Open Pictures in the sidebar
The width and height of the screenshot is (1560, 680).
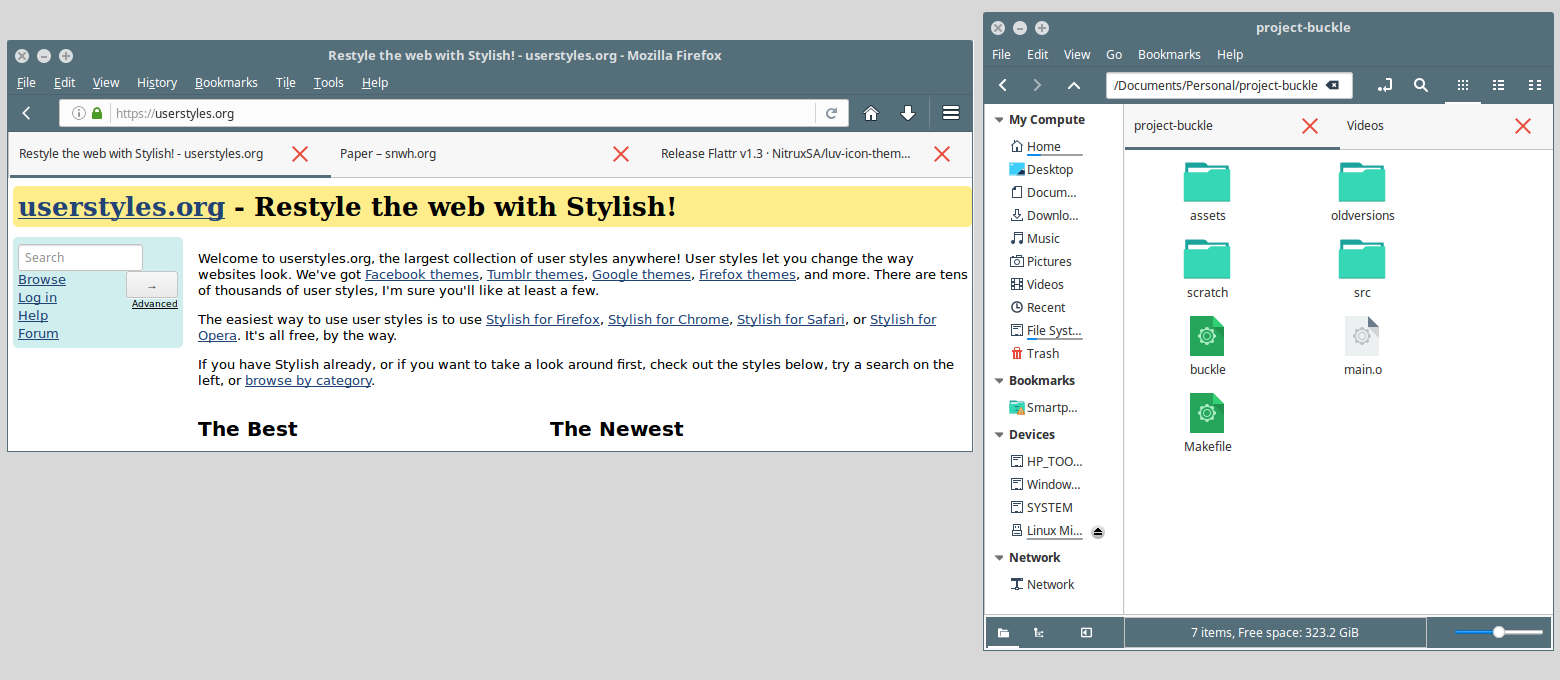pyautogui.click(x=1041, y=261)
